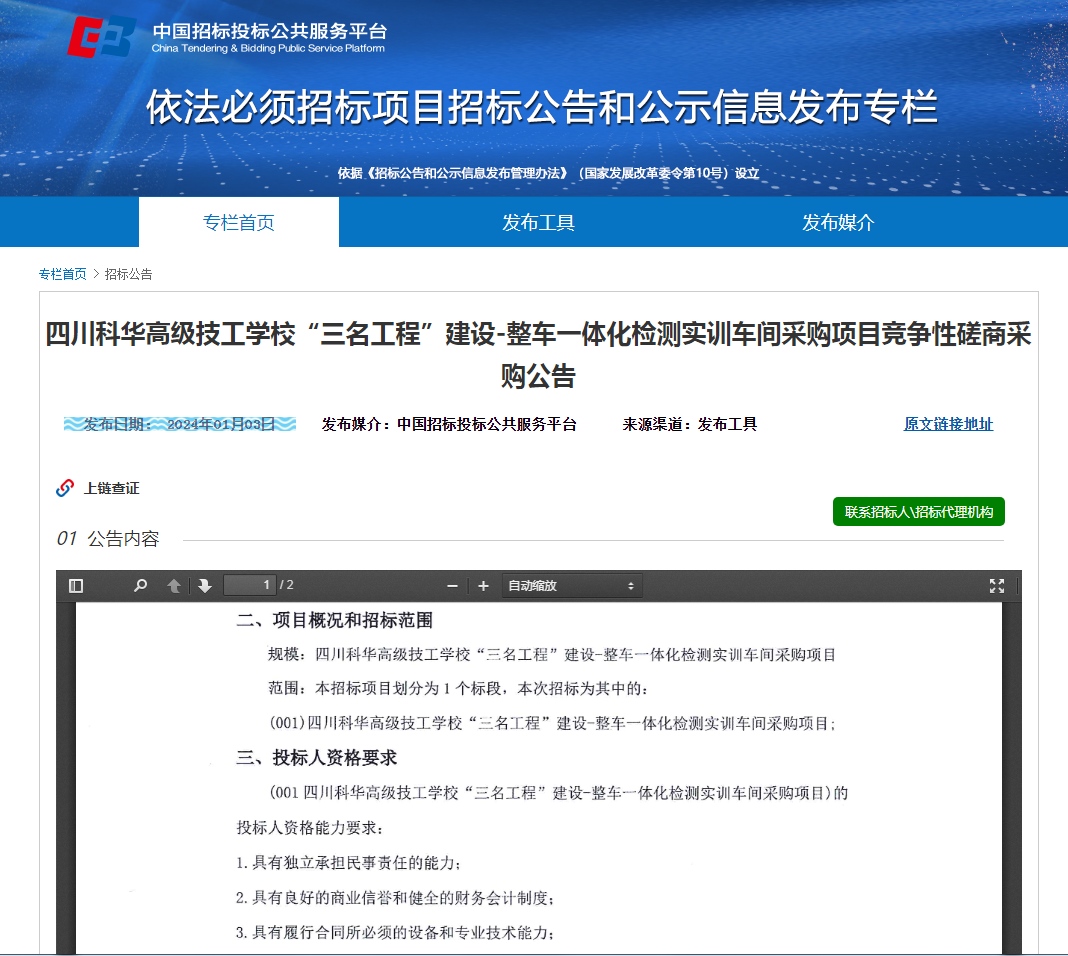Click the announcement title 四川科华高级技工学校
The height and width of the screenshot is (956, 1068).
(538, 355)
